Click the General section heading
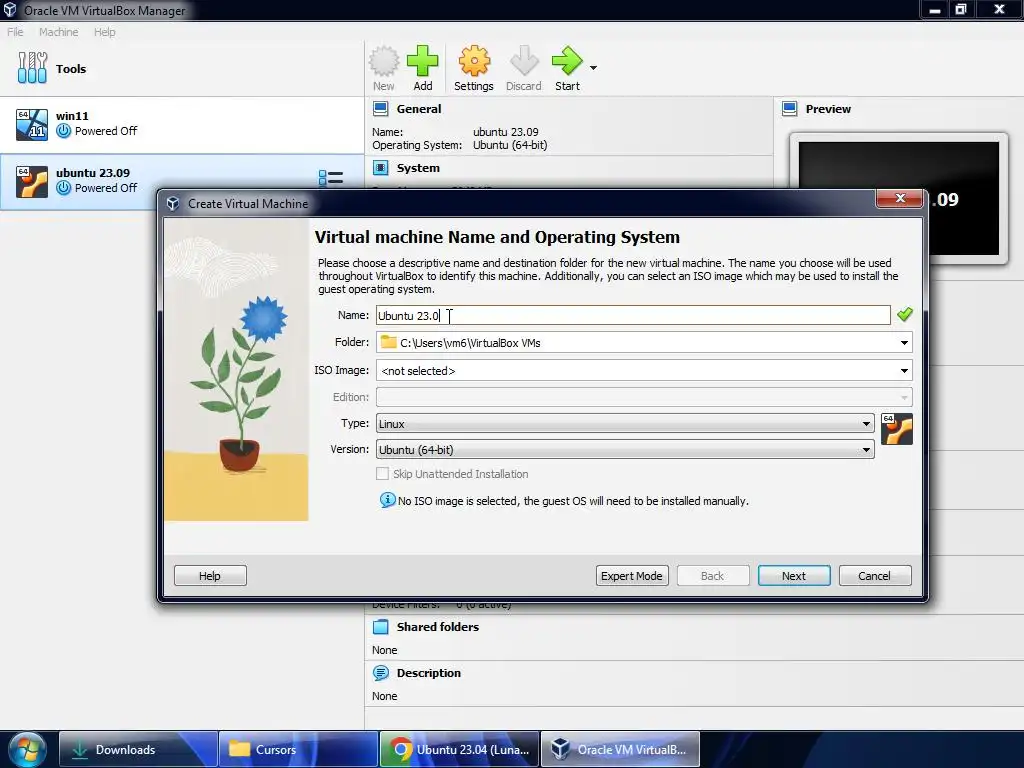 click(x=419, y=109)
